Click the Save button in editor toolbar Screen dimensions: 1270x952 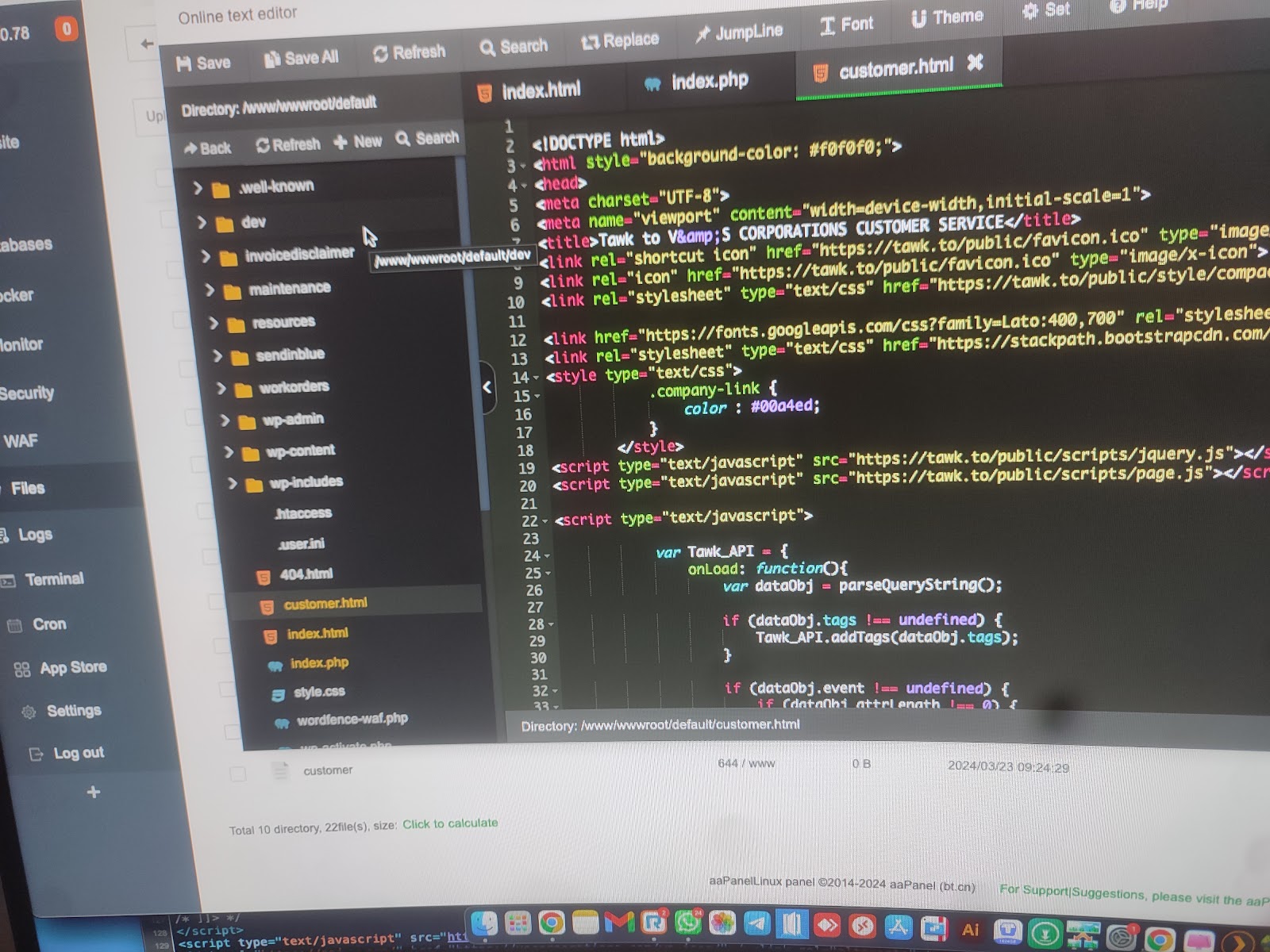coord(203,63)
